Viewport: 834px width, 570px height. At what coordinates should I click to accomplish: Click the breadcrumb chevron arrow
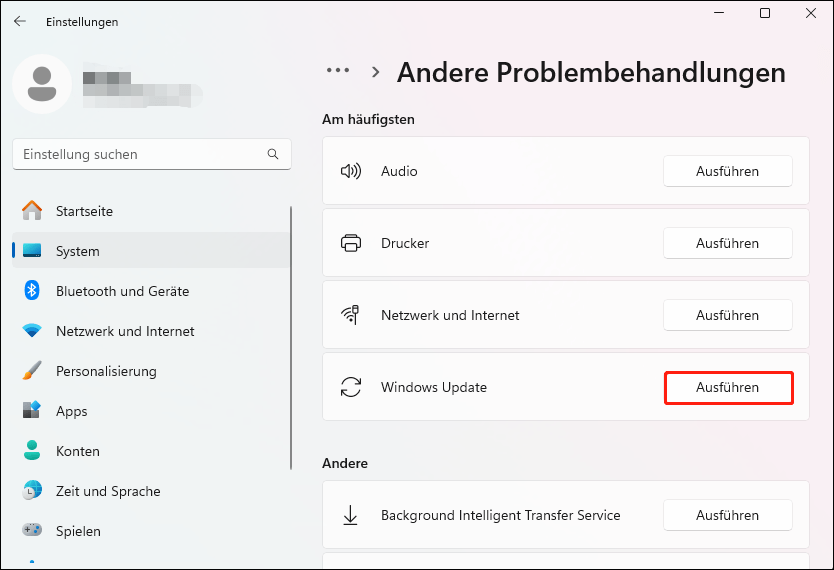tap(376, 72)
